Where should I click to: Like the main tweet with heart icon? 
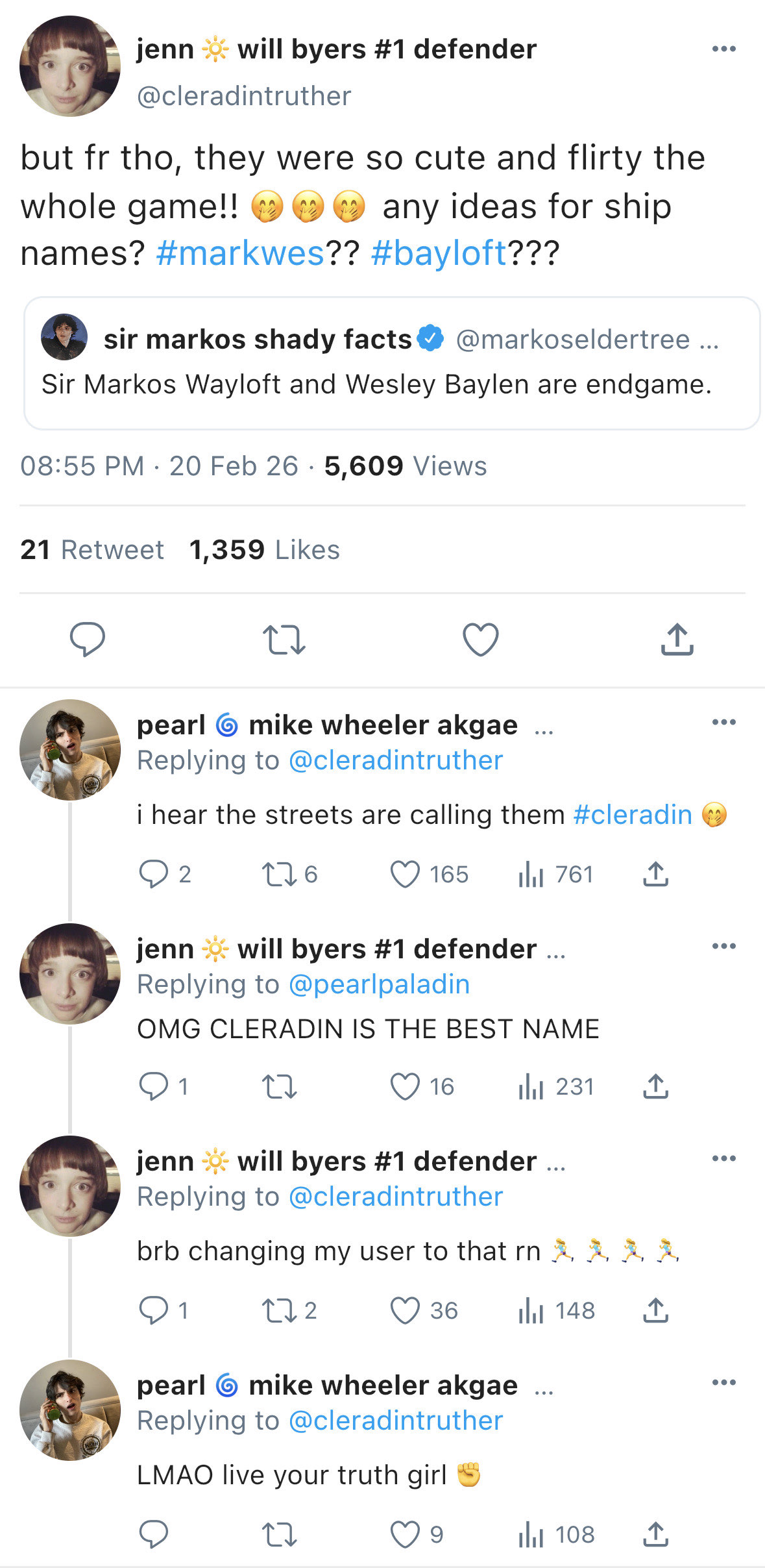[480, 640]
